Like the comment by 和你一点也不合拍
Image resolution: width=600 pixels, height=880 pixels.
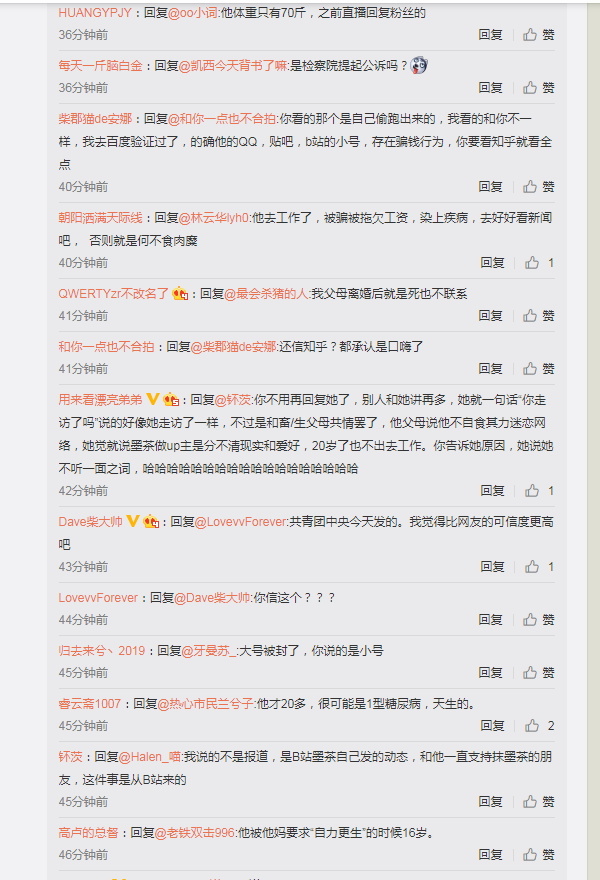point(539,368)
